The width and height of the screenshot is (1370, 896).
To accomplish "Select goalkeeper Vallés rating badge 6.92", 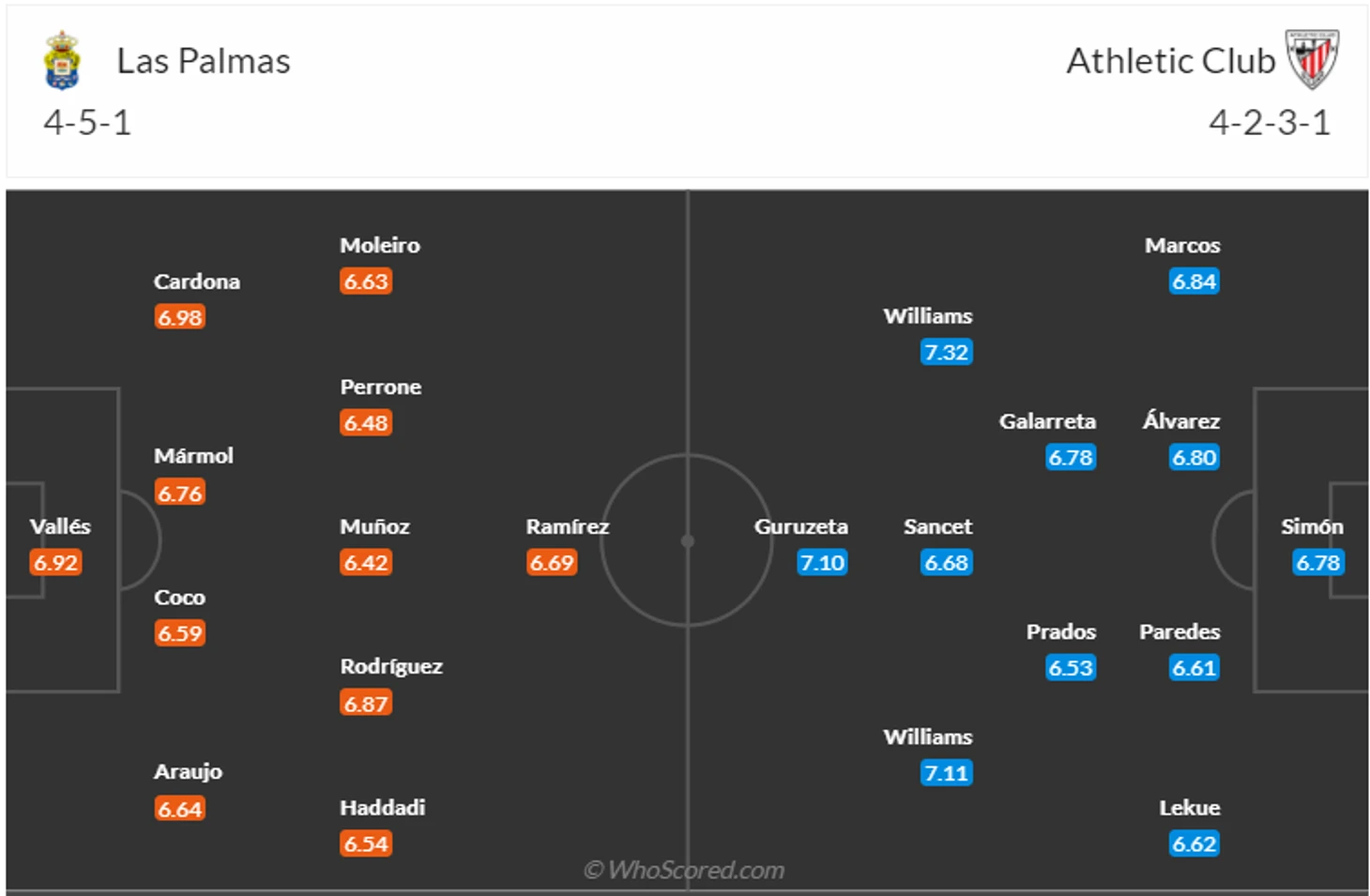I will tap(56, 563).
